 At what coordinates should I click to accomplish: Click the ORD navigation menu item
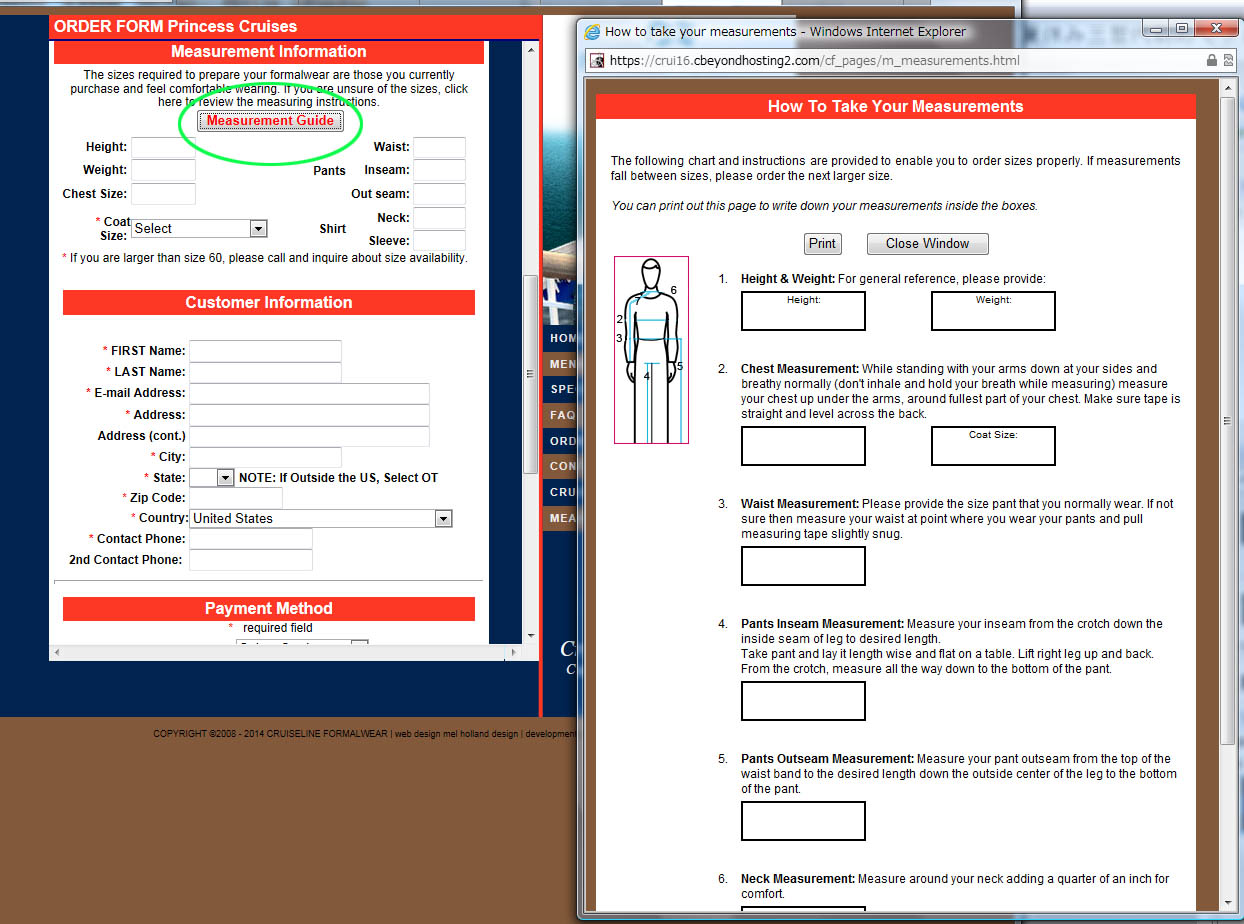(561, 441)
